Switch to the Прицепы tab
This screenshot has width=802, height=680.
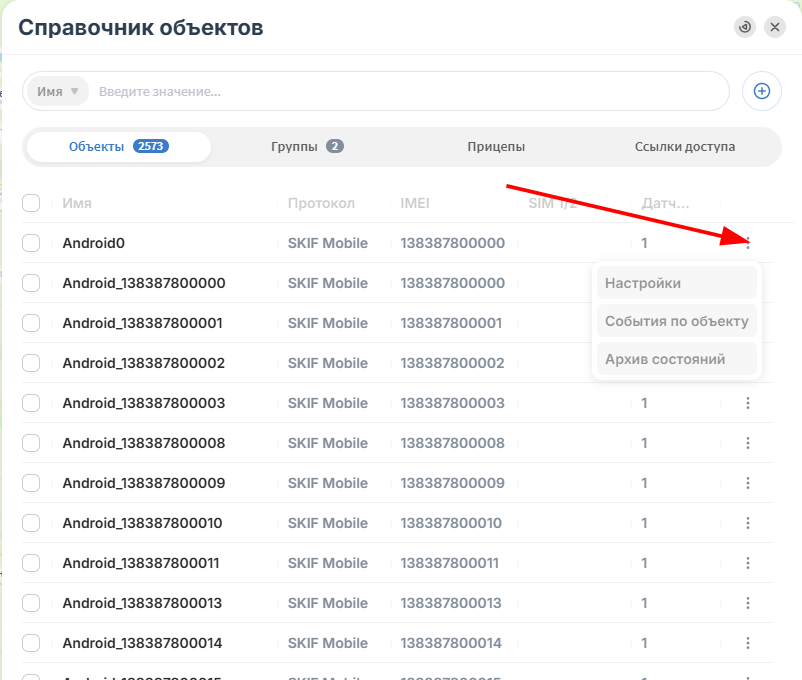pyautogui.click(x=496, y=147)
